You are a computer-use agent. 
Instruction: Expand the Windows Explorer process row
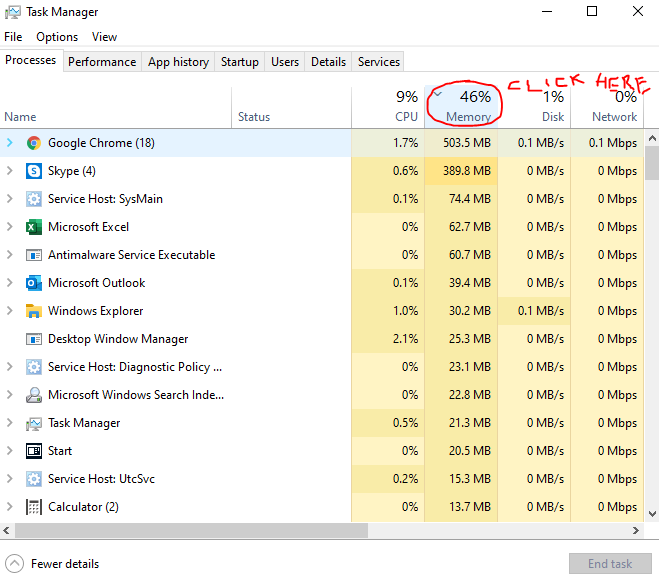[10, 311]
